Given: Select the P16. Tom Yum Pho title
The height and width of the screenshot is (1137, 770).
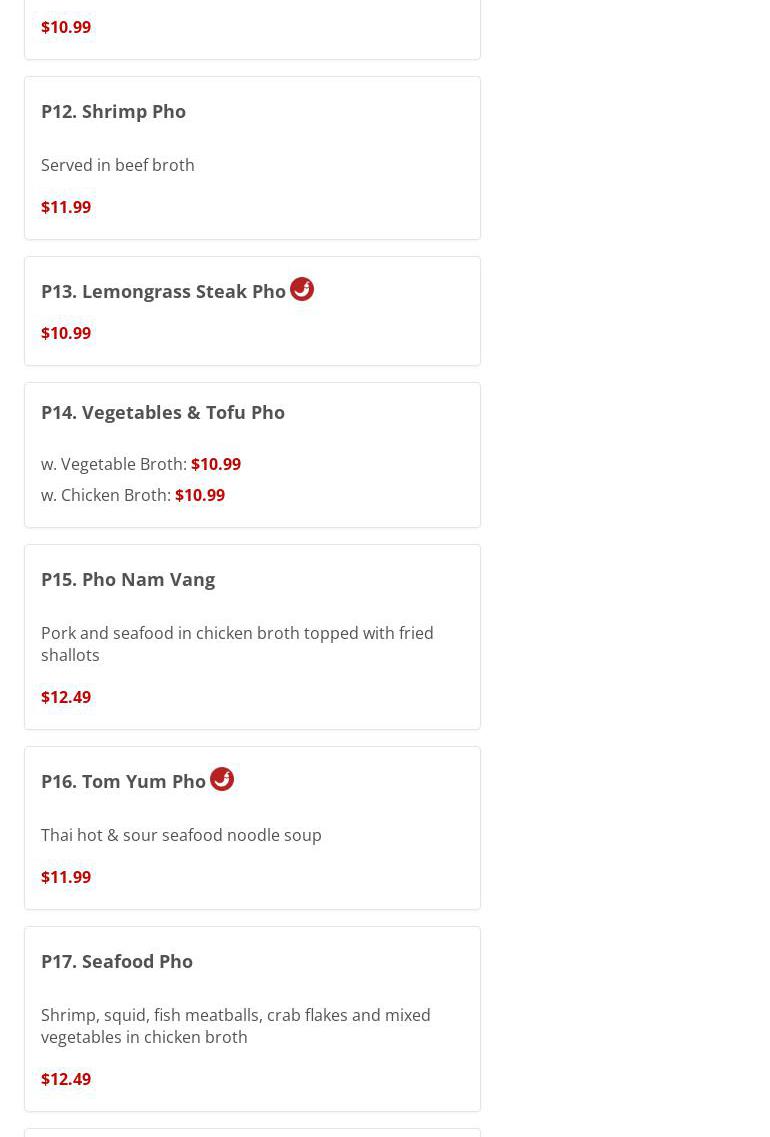Looking at the screenshot, I should coord(123,781).
